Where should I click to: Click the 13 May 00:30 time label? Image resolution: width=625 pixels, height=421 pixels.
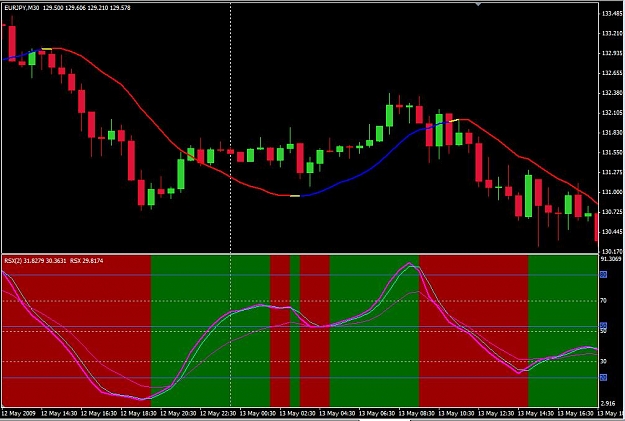coord(257,413)
